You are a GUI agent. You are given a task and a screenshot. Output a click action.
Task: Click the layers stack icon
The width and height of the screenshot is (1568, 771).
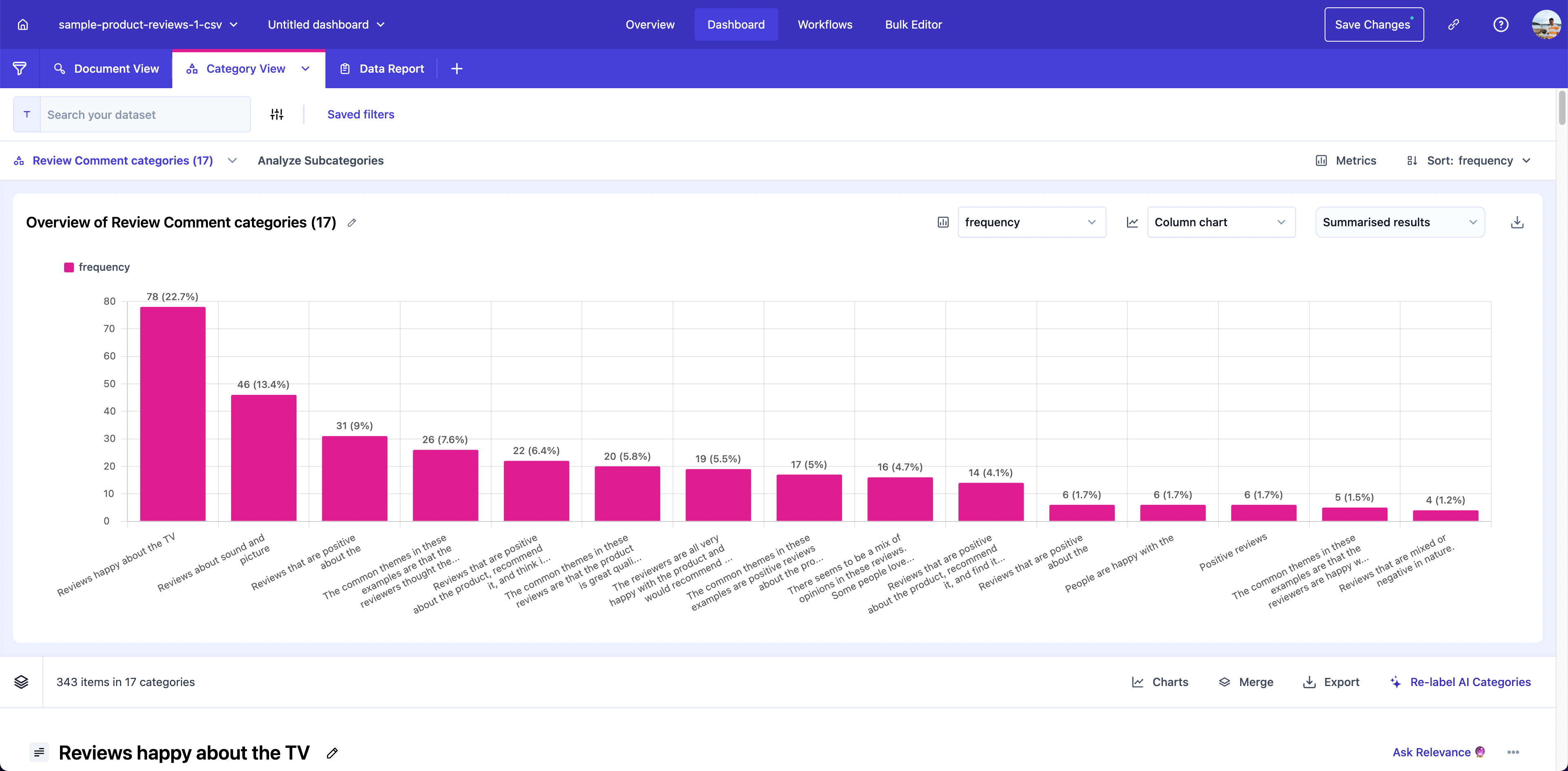click(x=21, y=682)
